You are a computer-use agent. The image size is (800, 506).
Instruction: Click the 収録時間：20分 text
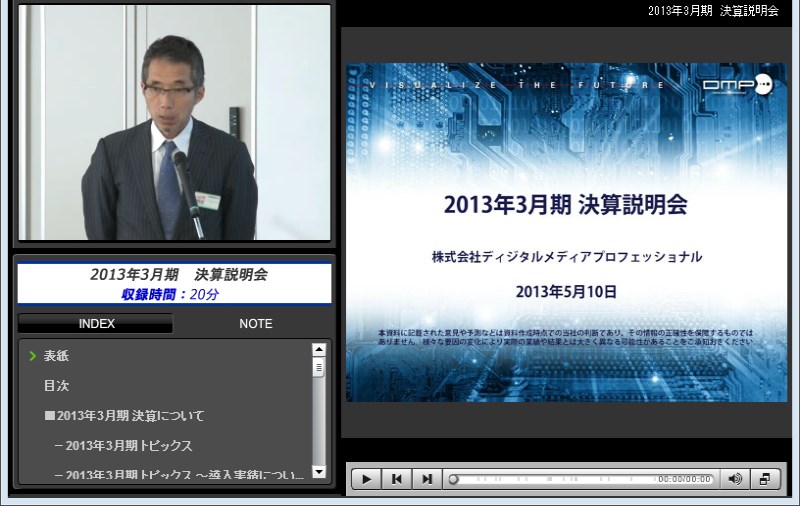click(170, 294)
